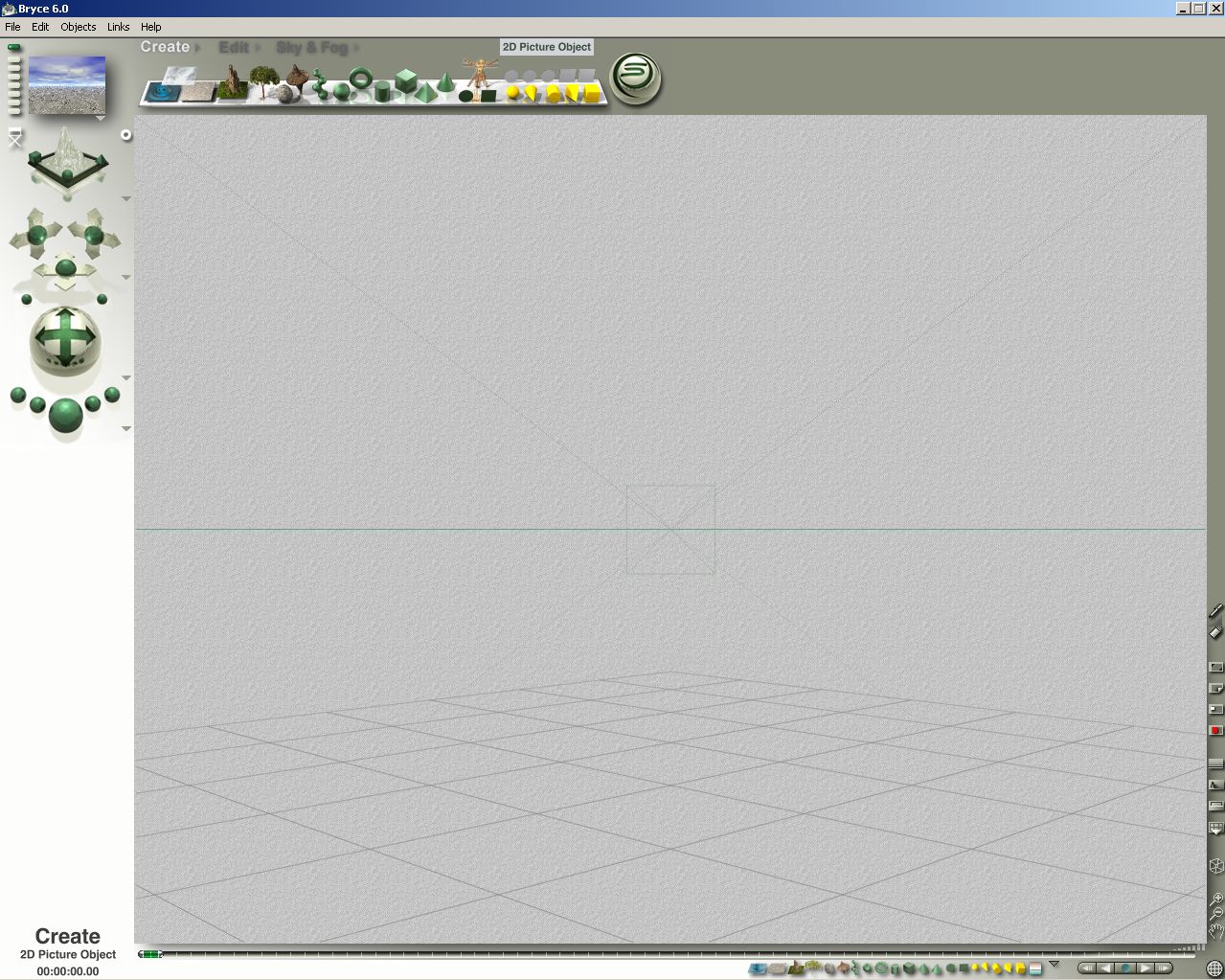Open the Links menu

coord(118,27)
